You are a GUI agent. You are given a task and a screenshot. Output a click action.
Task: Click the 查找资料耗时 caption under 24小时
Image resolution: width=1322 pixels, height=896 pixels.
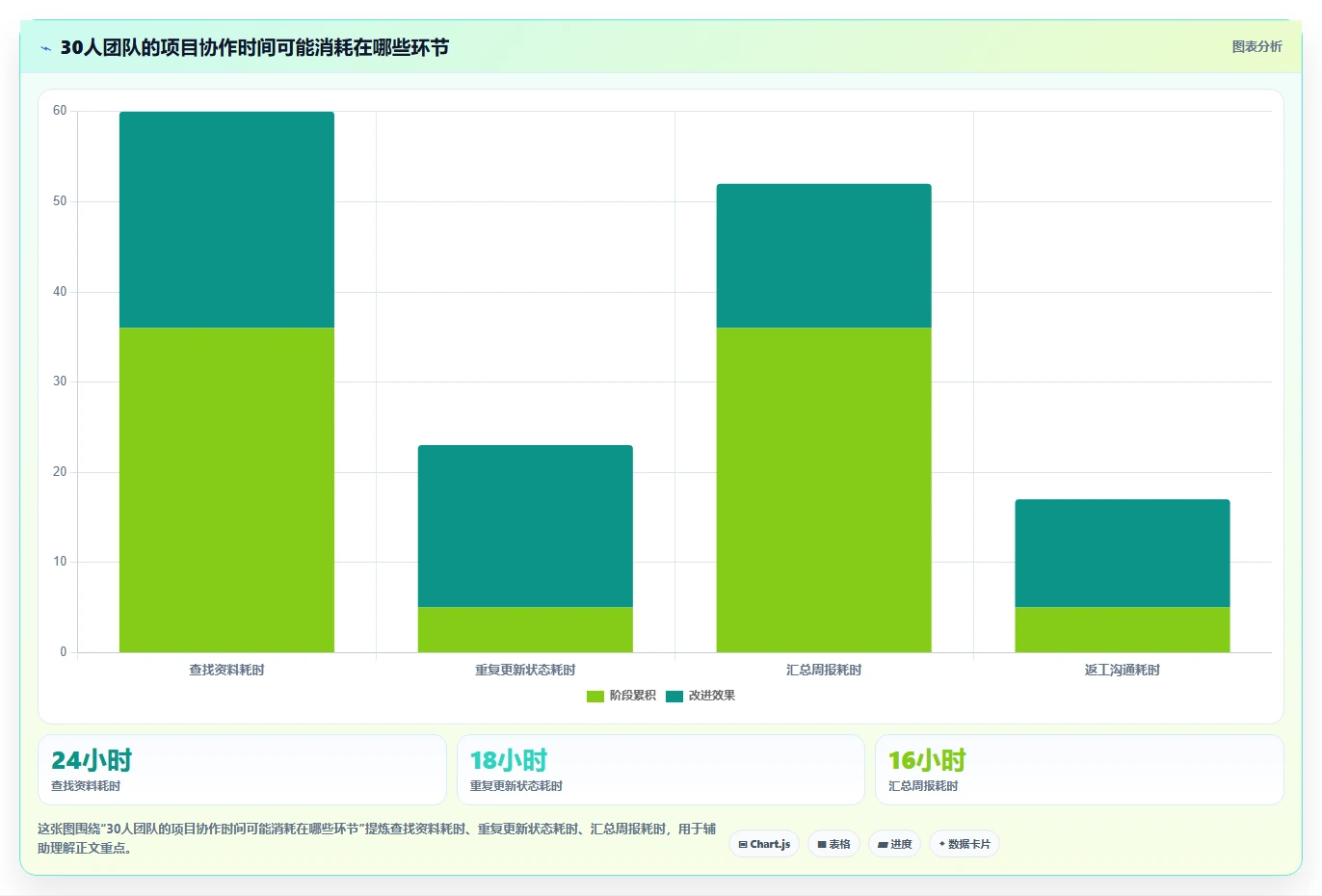click(x=86, y=786)
